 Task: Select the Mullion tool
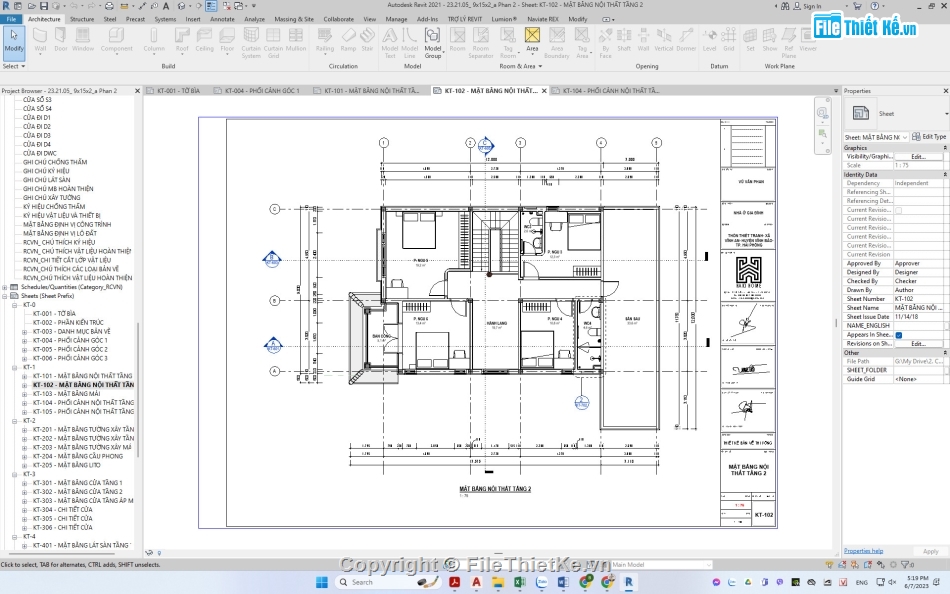click(296, 41)
